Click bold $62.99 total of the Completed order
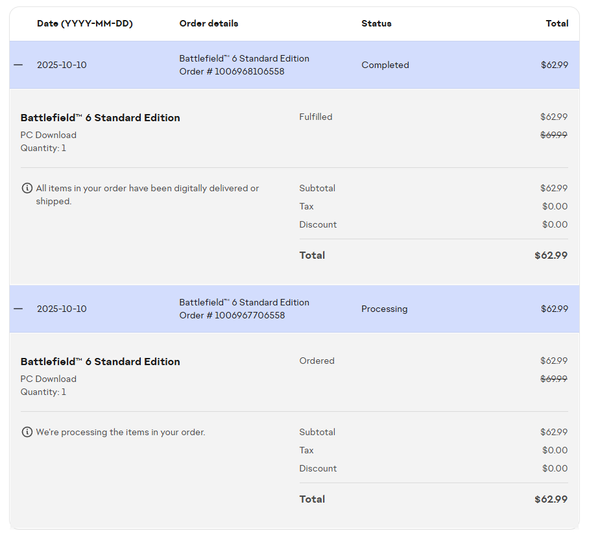 pos(551,255)
